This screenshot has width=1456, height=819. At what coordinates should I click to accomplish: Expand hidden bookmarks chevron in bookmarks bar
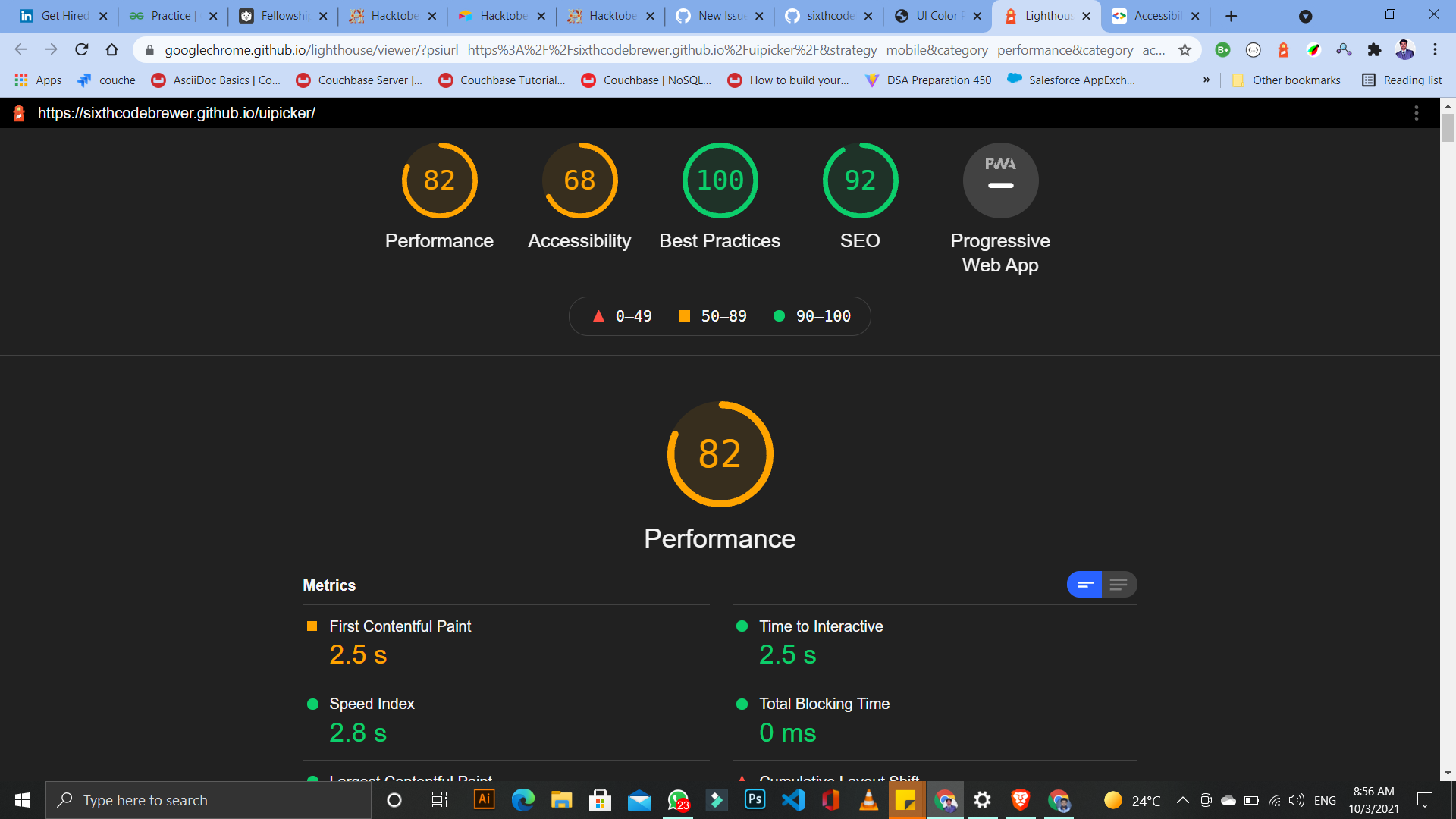point(1207,80)
